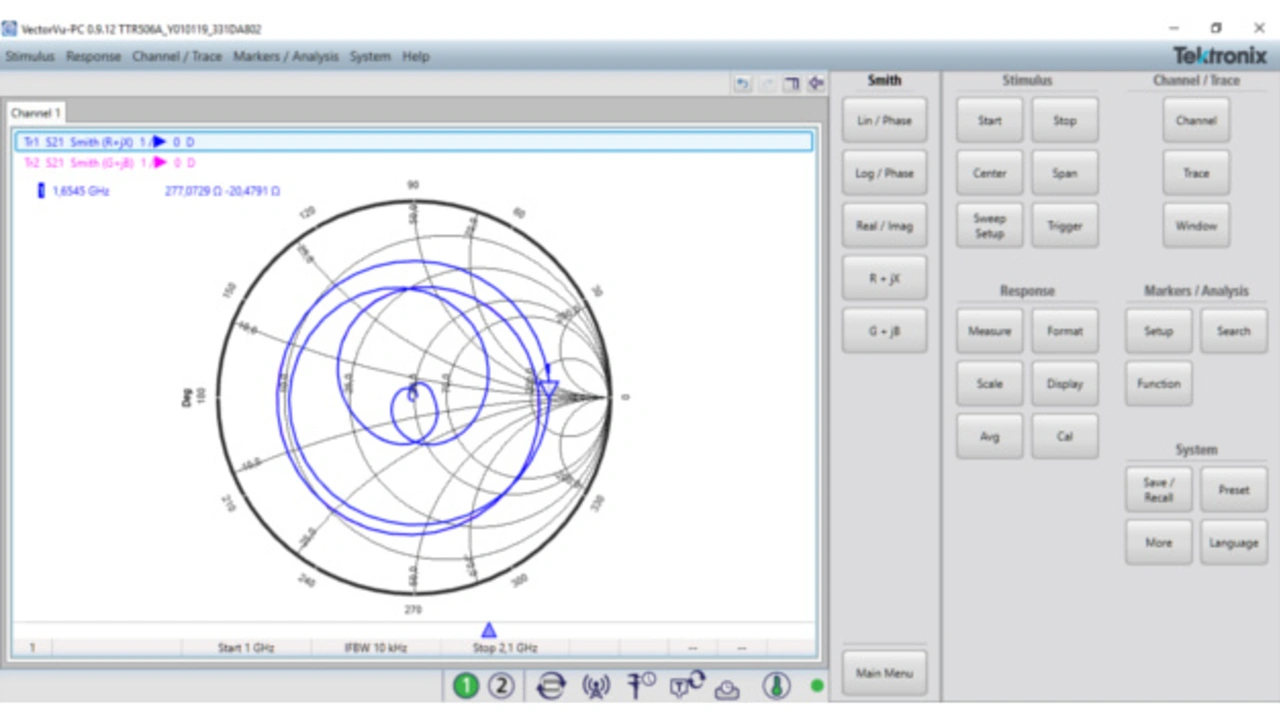
Task: Click the back arrow icon above the softkey panel
Action: [x=816, y=84]
